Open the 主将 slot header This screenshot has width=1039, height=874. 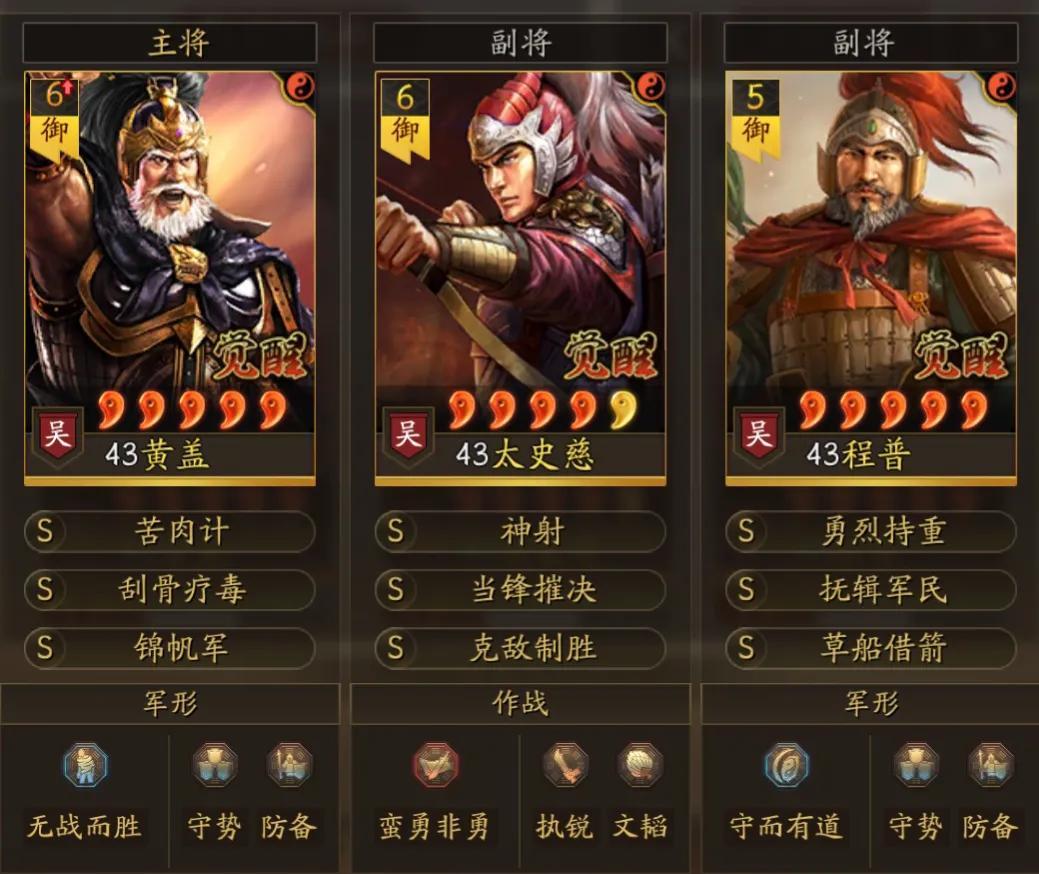click(170, 43)
